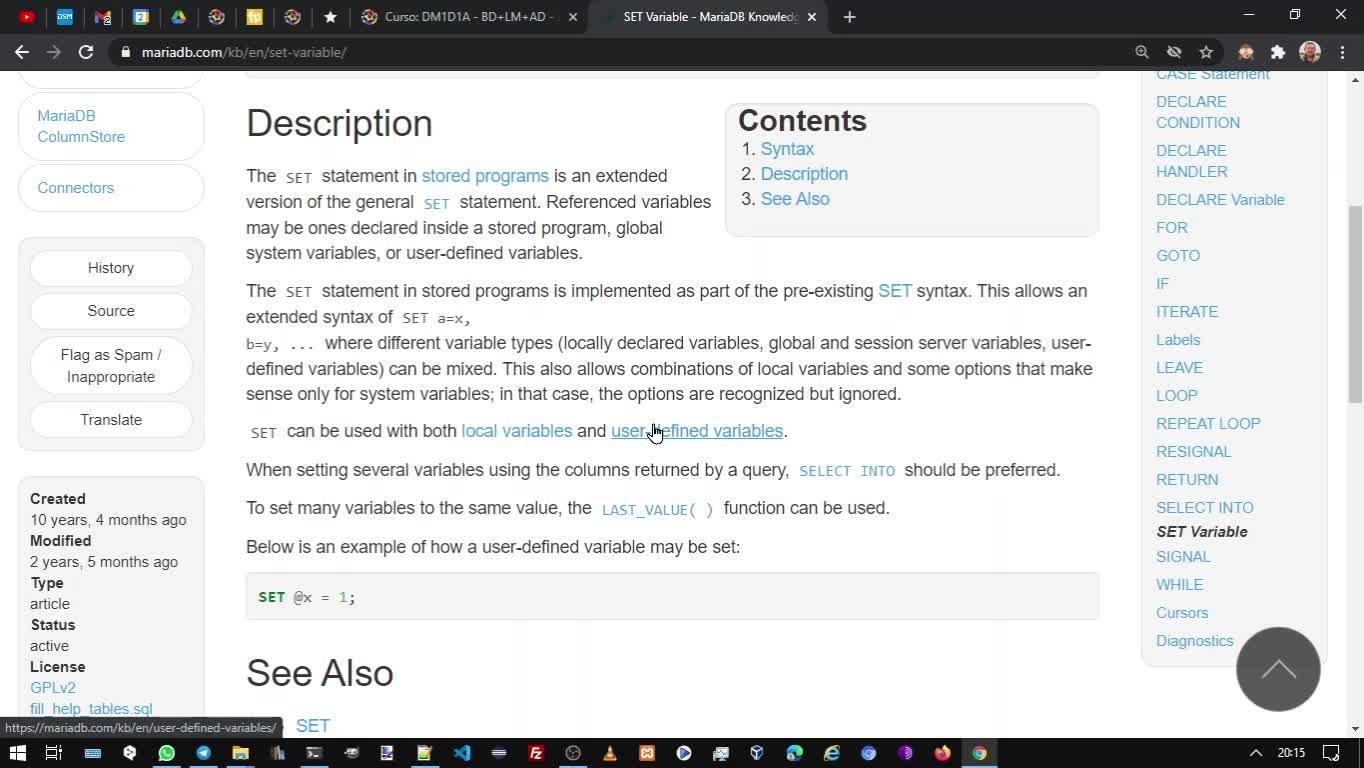This screenshot has width=1364, height=768.
Task: Go to DECLARE HANDLER in sidebar
Action: click(x=1192, y=161)
